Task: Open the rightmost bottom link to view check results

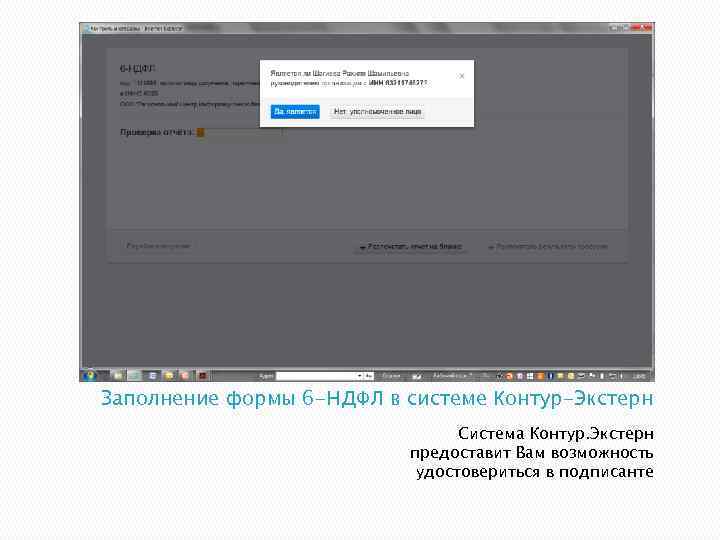Action: (x=548, y=247)
